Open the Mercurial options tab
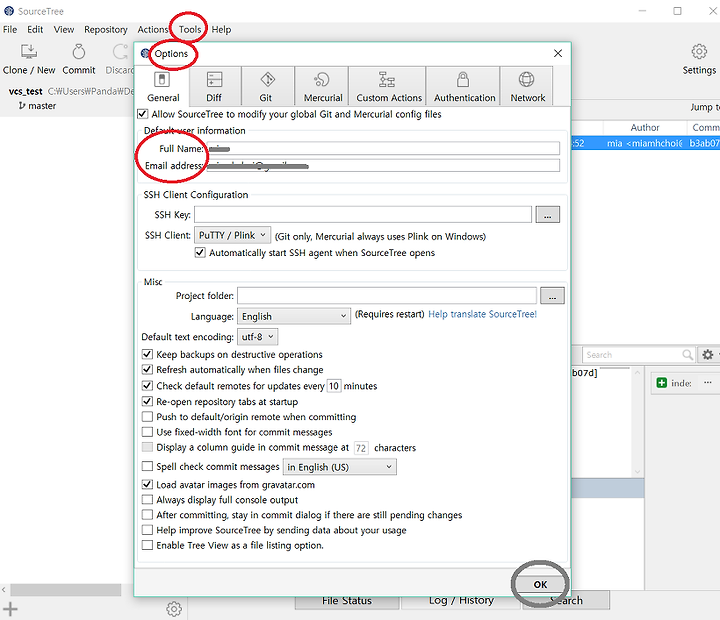Image resolution: width=720 pixels, height=620 pixels. (322, 86)
